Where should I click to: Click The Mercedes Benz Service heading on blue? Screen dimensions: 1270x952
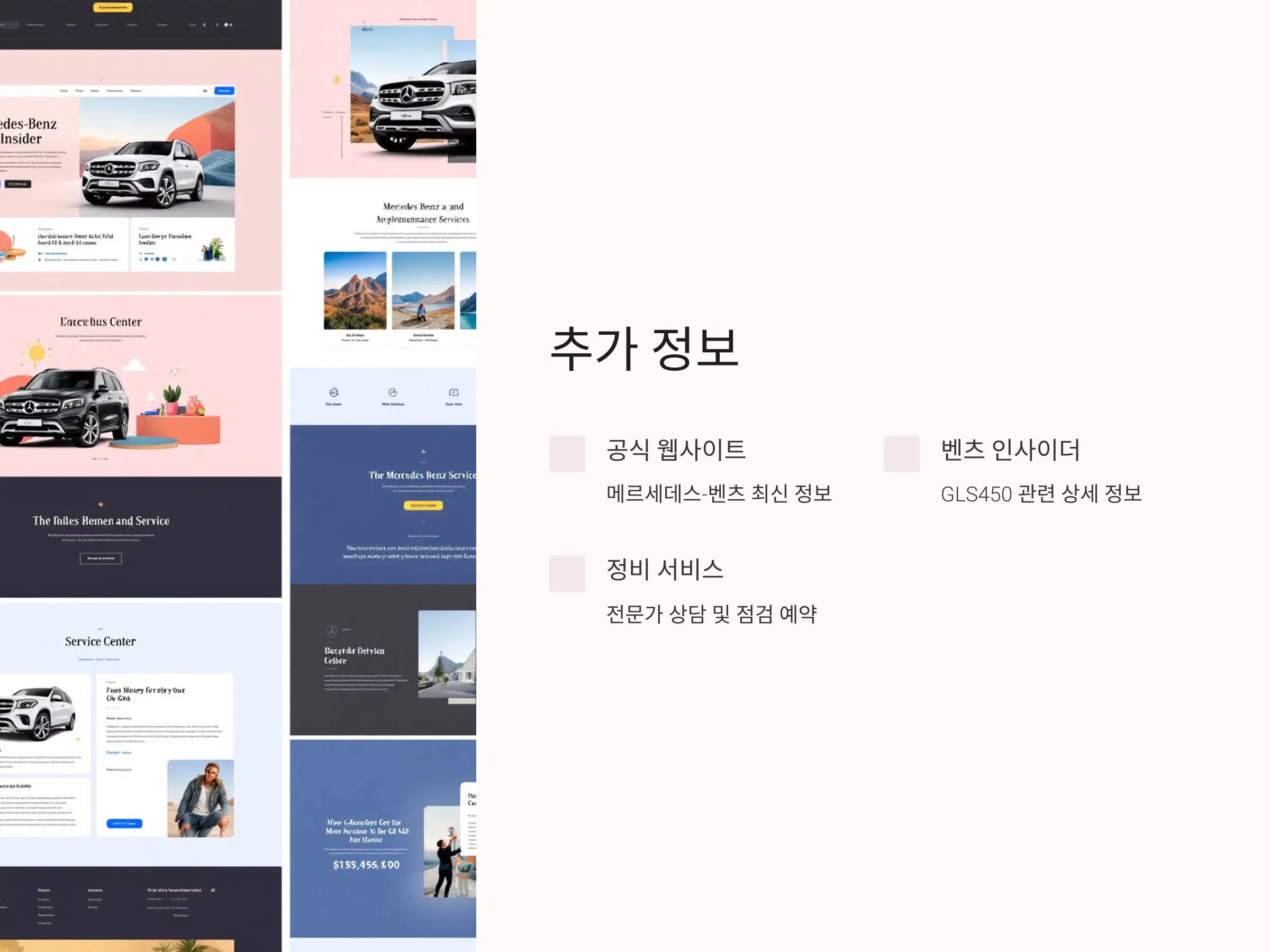(423, 475)
